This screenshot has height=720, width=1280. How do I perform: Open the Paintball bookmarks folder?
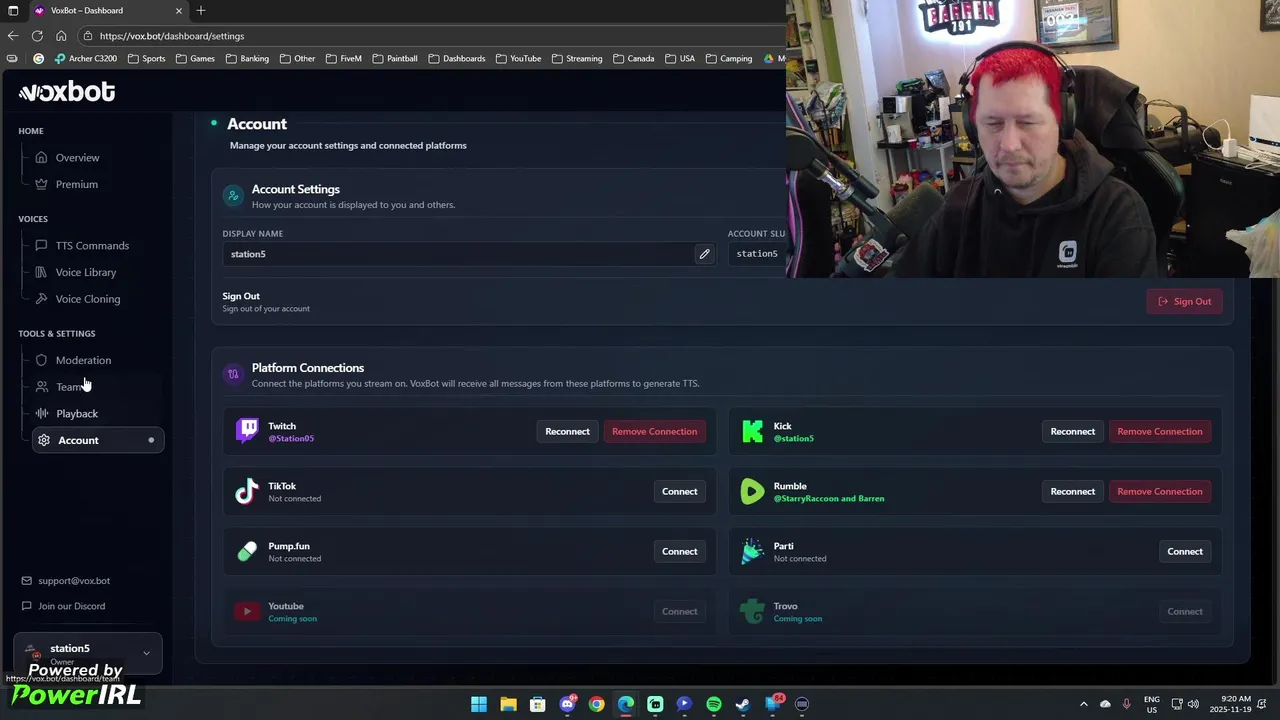(x=394, y=58)
